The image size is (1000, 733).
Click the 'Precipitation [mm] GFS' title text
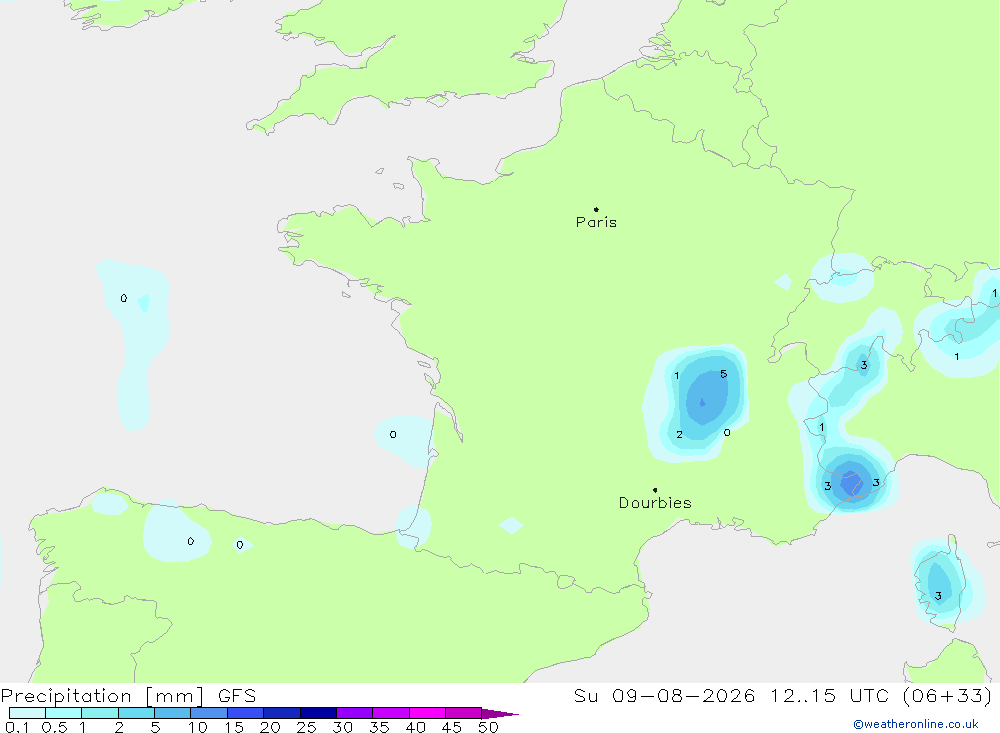(128, 695)
